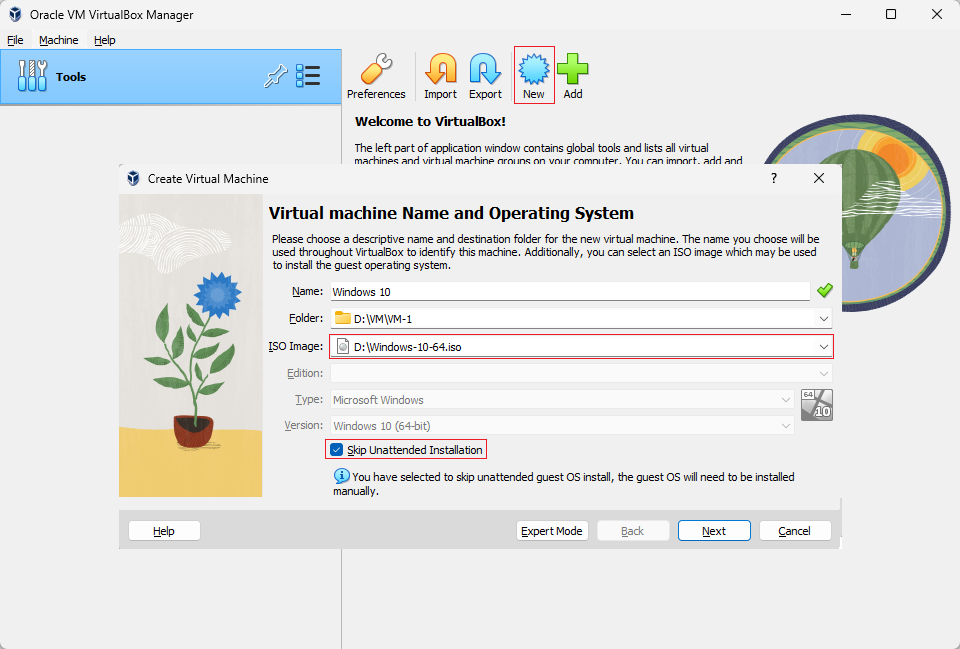Click the dialog heading about Name and Operating System

[x=451, y=213]
